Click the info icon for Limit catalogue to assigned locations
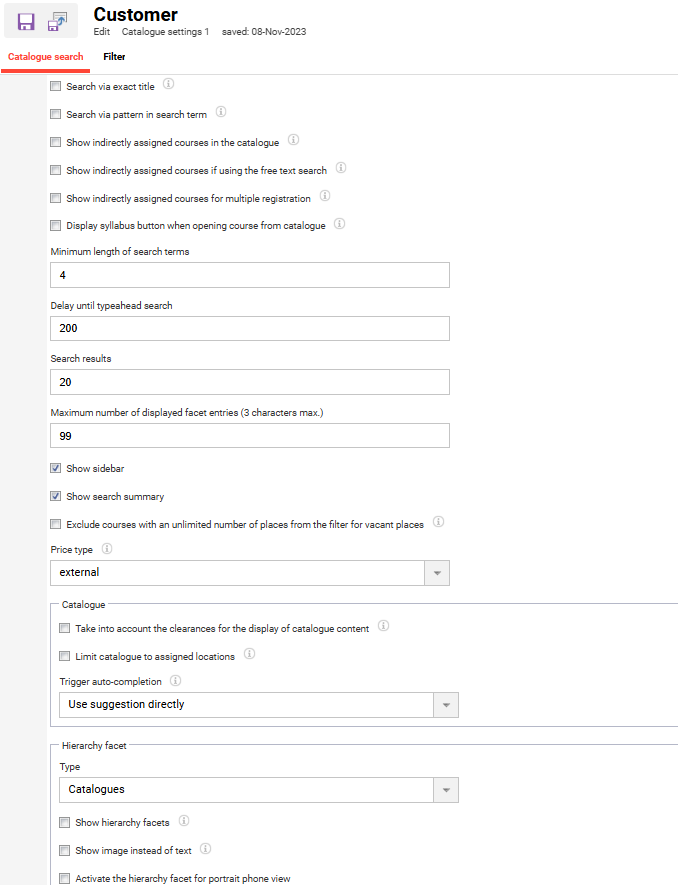The width and height of the screenshot is (678, 885). tap(249, 653)
